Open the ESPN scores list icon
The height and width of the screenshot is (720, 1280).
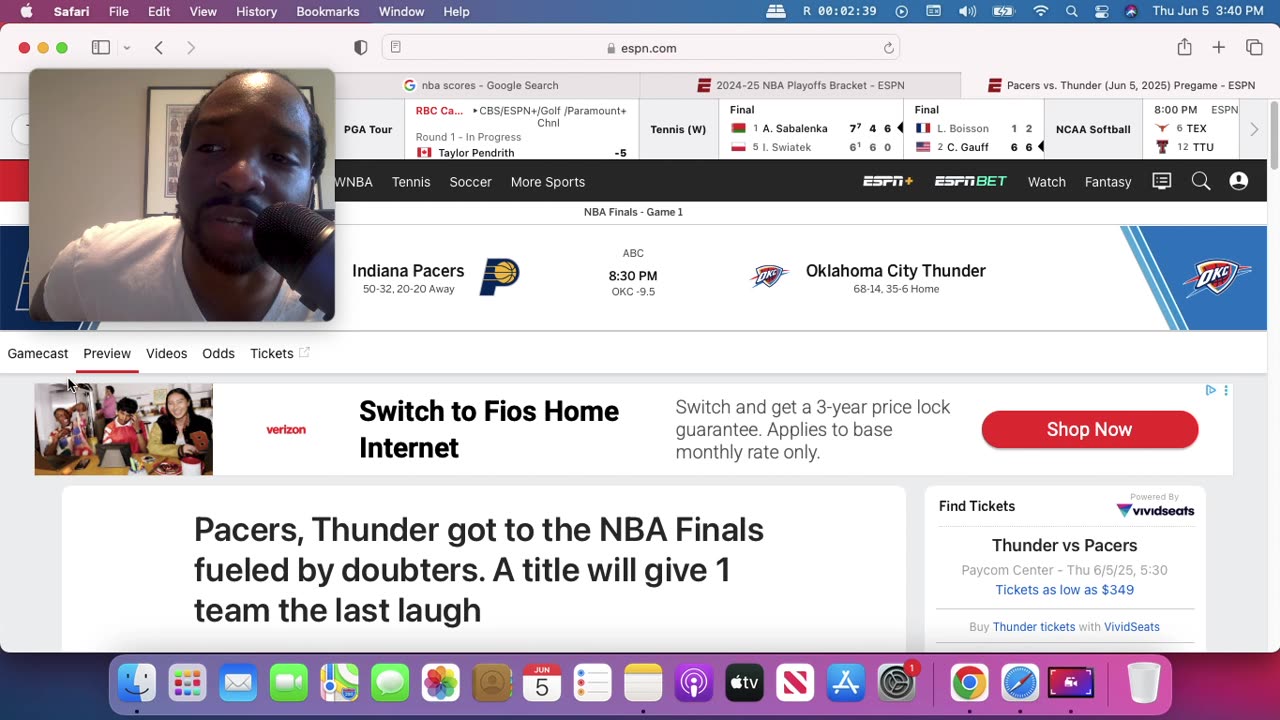[x=1161, y=181]
